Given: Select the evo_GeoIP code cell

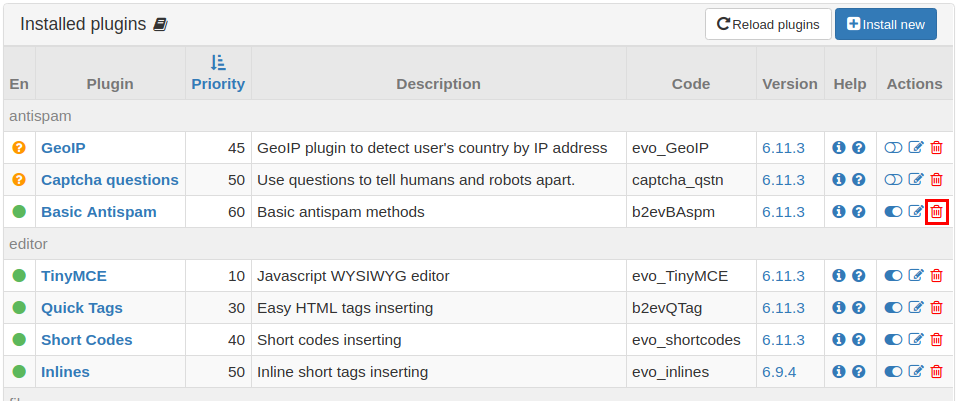Looking at the screenshot, I should pyautogui.click(x=692, y=148).
